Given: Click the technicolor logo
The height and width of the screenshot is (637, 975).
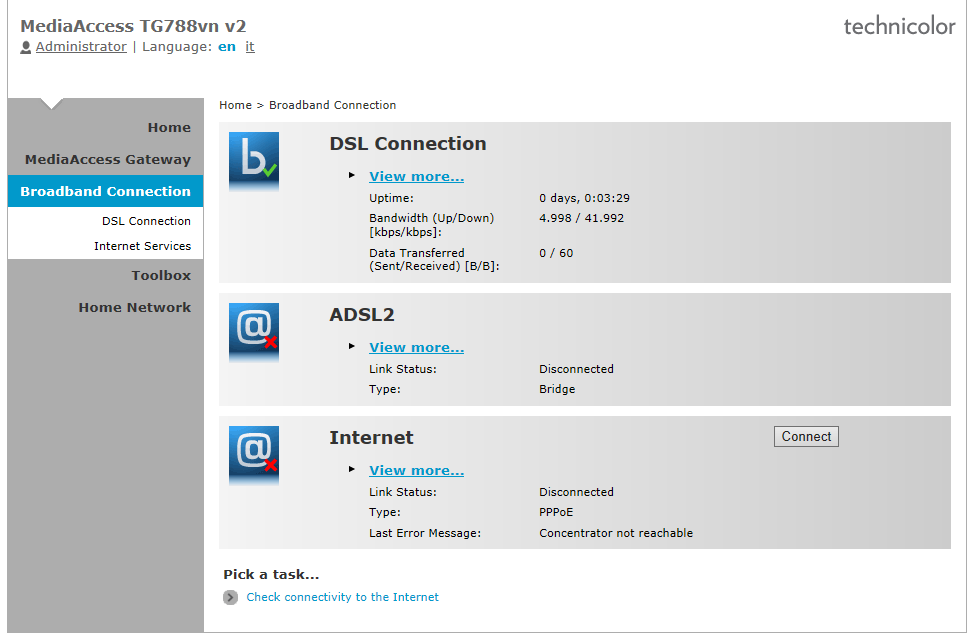Looking at the screenshot, I should 899,26.
